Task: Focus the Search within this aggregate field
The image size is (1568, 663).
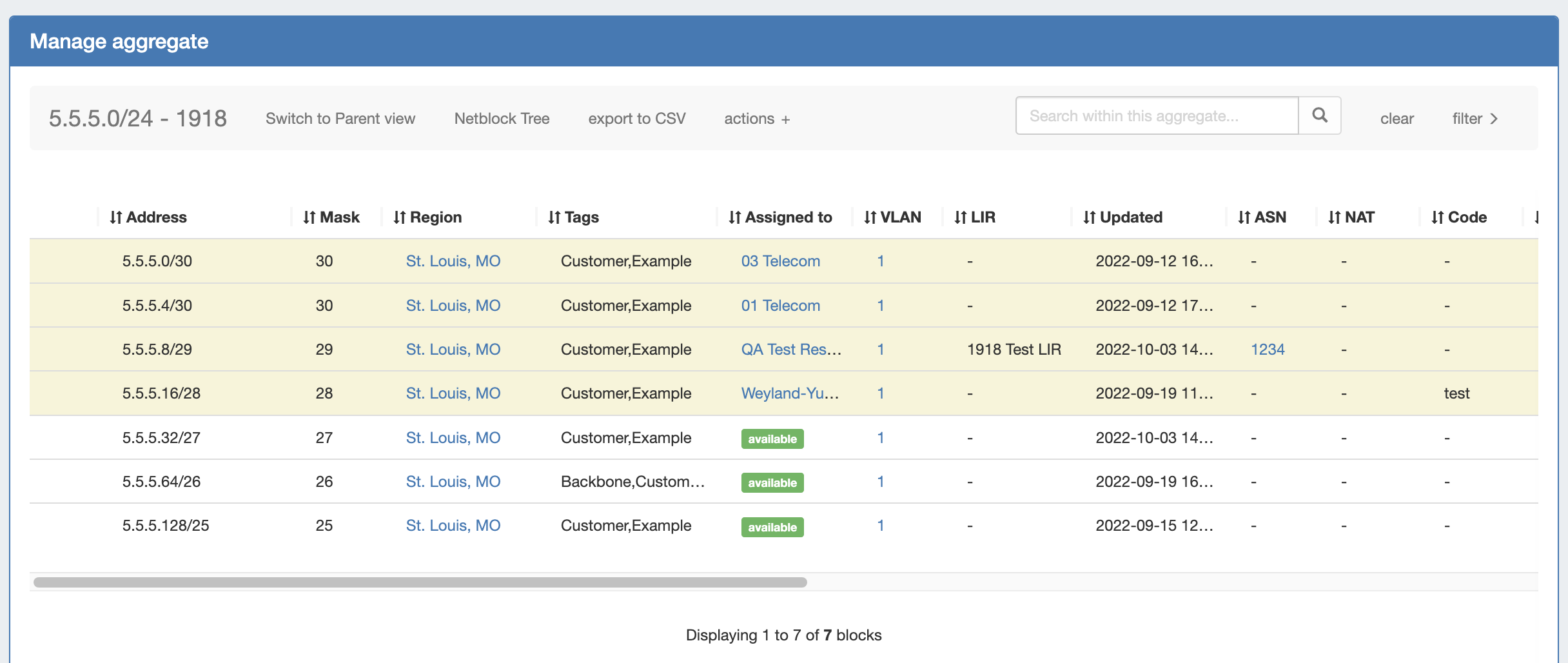Action: (1157, 116)
